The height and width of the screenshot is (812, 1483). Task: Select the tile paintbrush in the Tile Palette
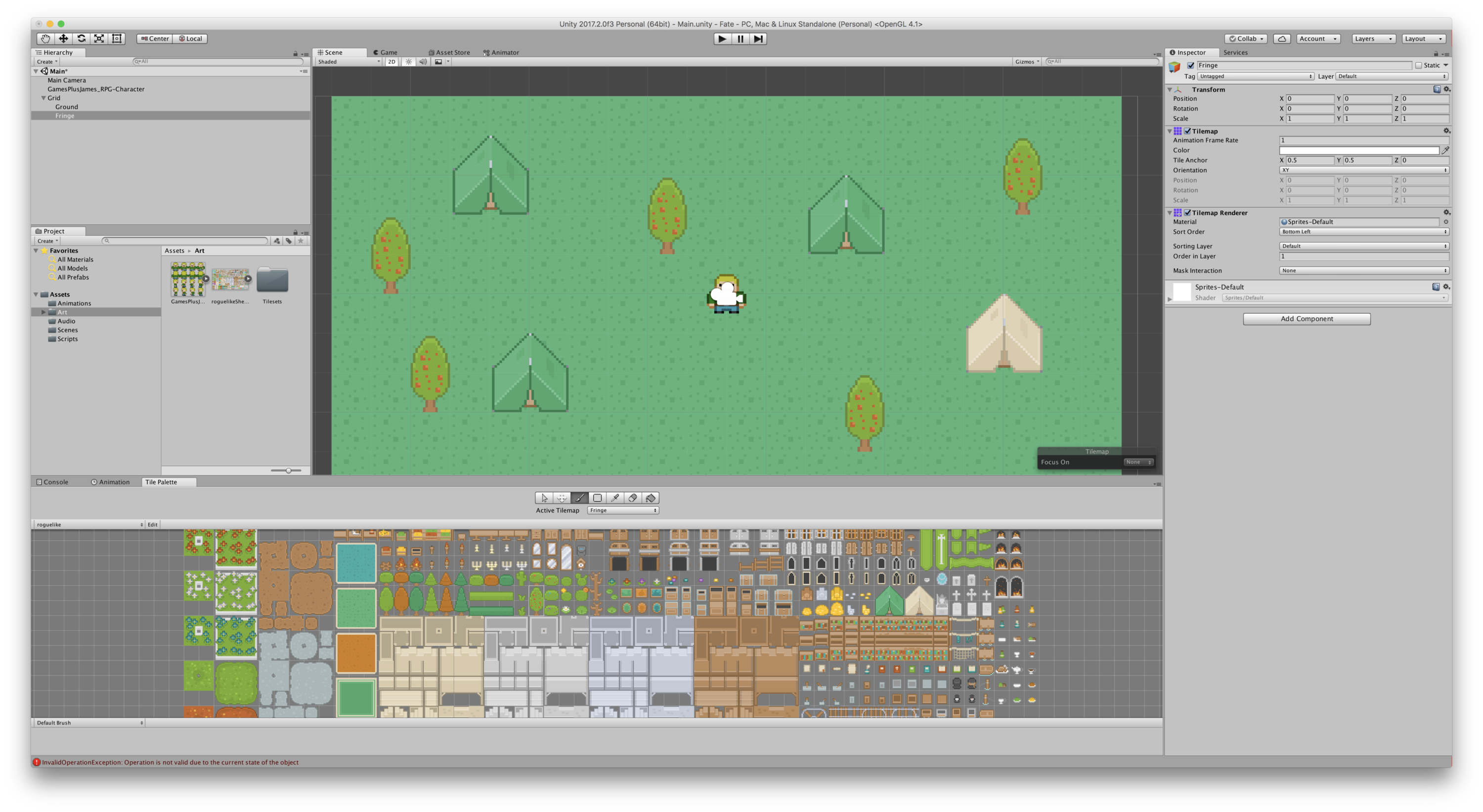coord(580,498)
